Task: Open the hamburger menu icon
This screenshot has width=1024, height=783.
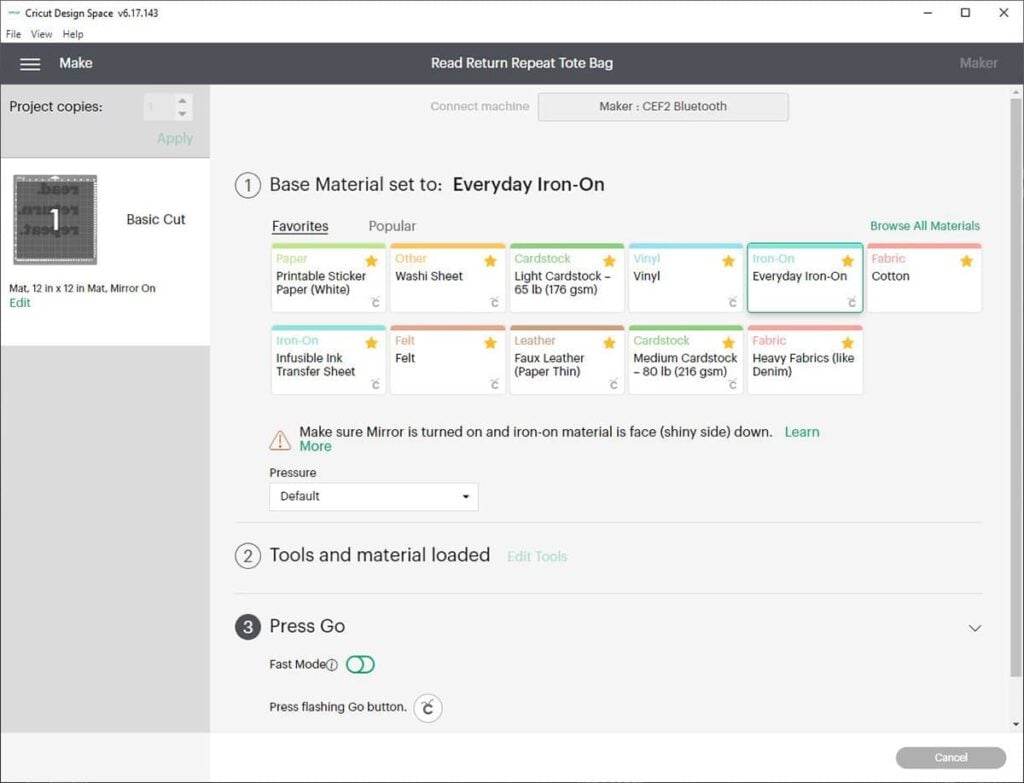Action: click(x=30, y=64)
